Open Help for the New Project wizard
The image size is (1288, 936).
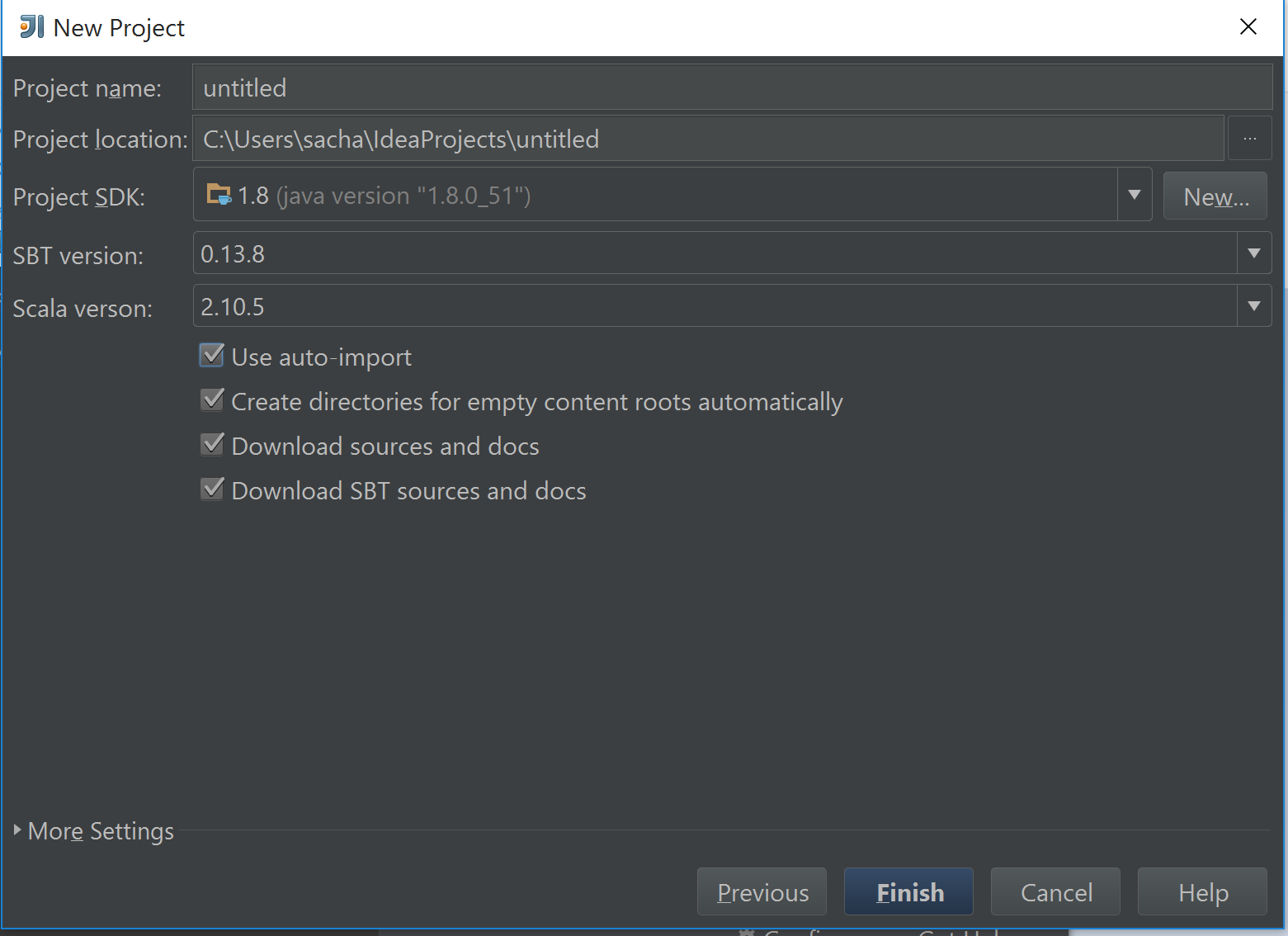[1202, 891]
